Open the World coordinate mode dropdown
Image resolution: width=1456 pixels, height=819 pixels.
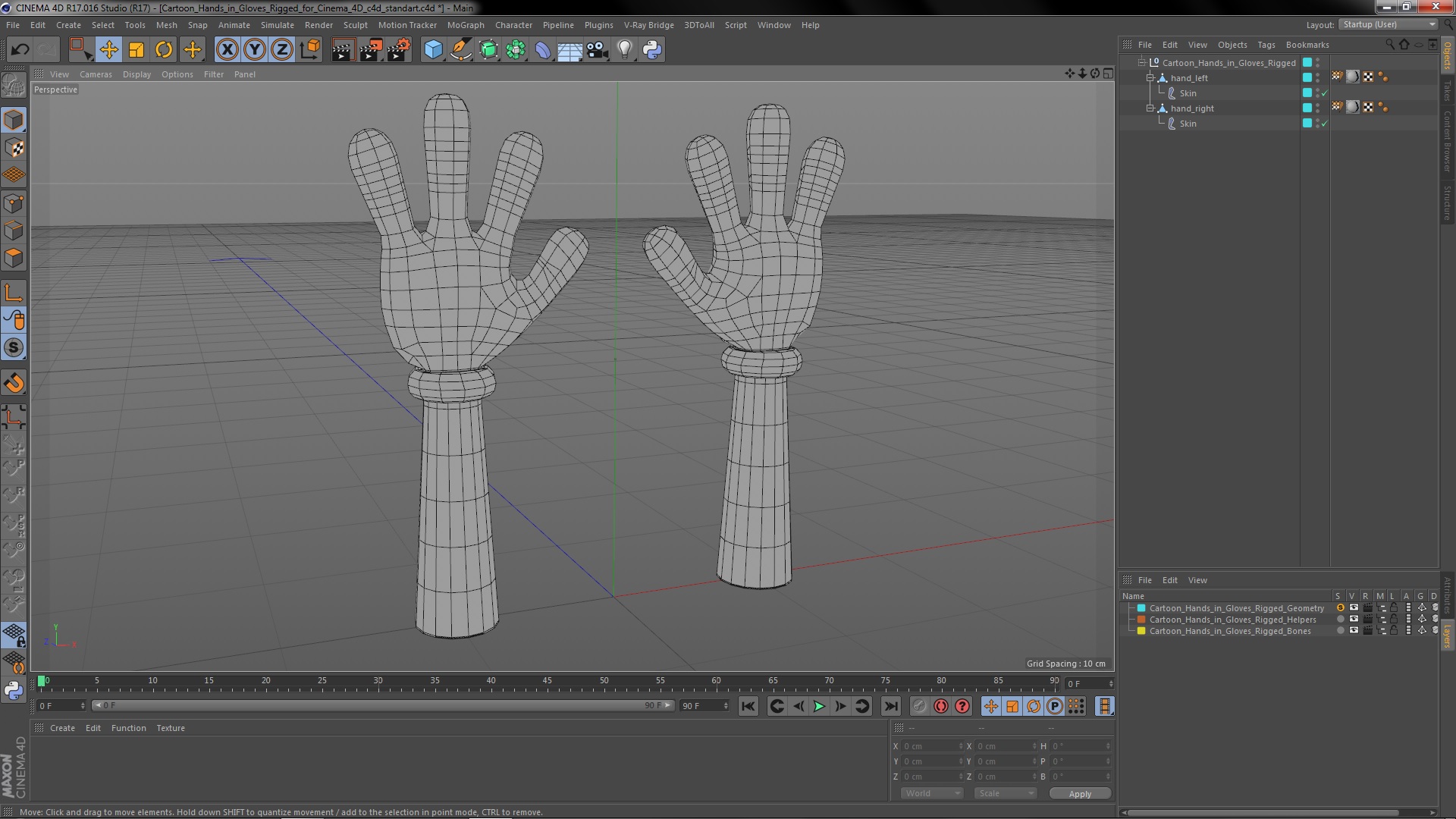pyautogui.click(x=931, y=793)
